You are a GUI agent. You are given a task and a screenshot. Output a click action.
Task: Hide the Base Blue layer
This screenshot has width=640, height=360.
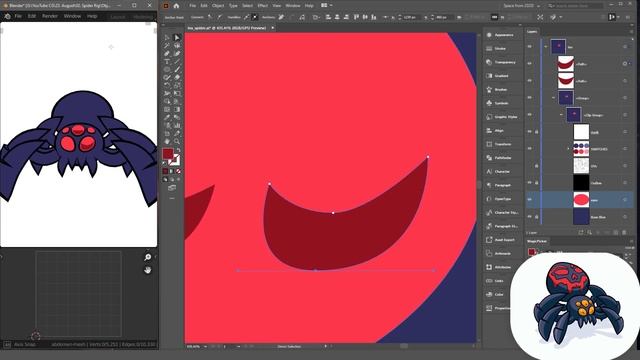tap(530, 217)
